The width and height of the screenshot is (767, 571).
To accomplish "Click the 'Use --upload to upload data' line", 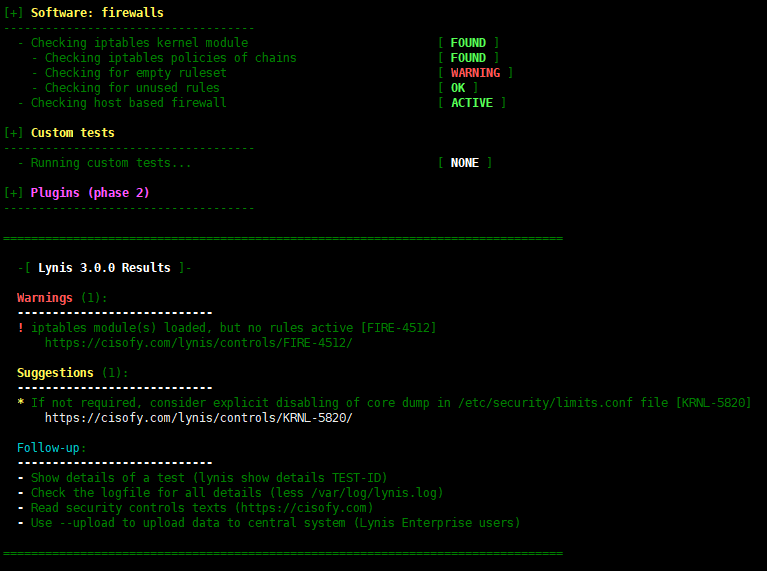I will point(275,523).
